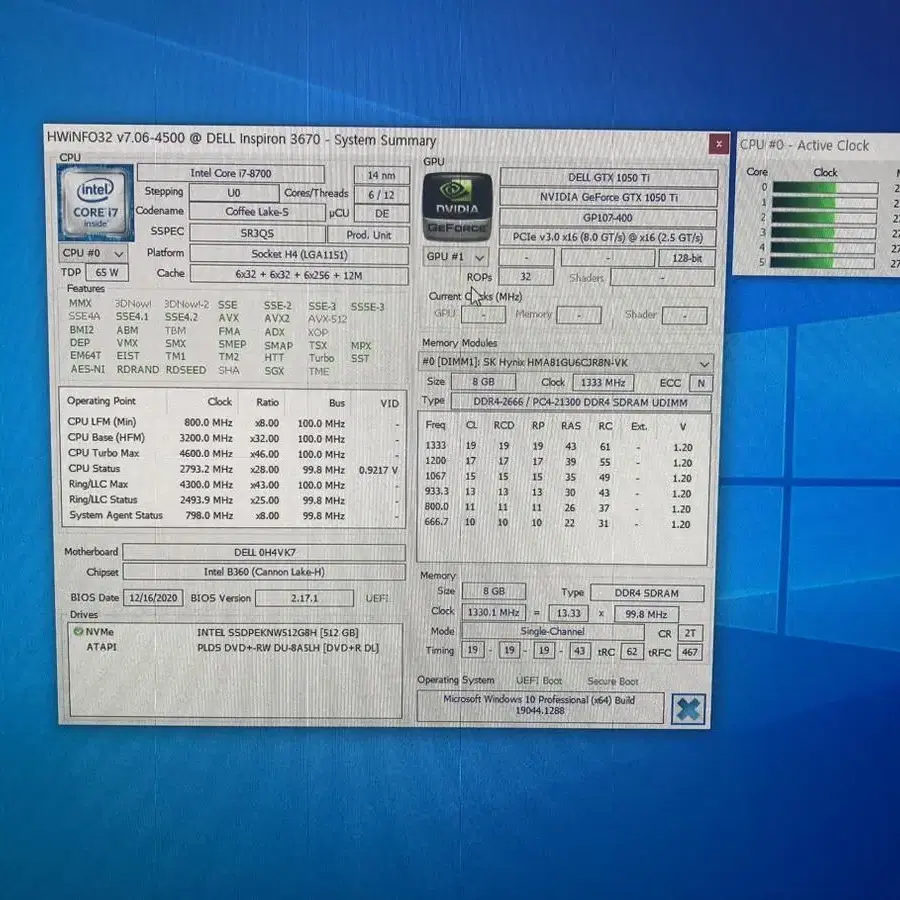This screenshot has height=900, width=900.
Task: Click the µCU value DE field
Action: [382, 214]
